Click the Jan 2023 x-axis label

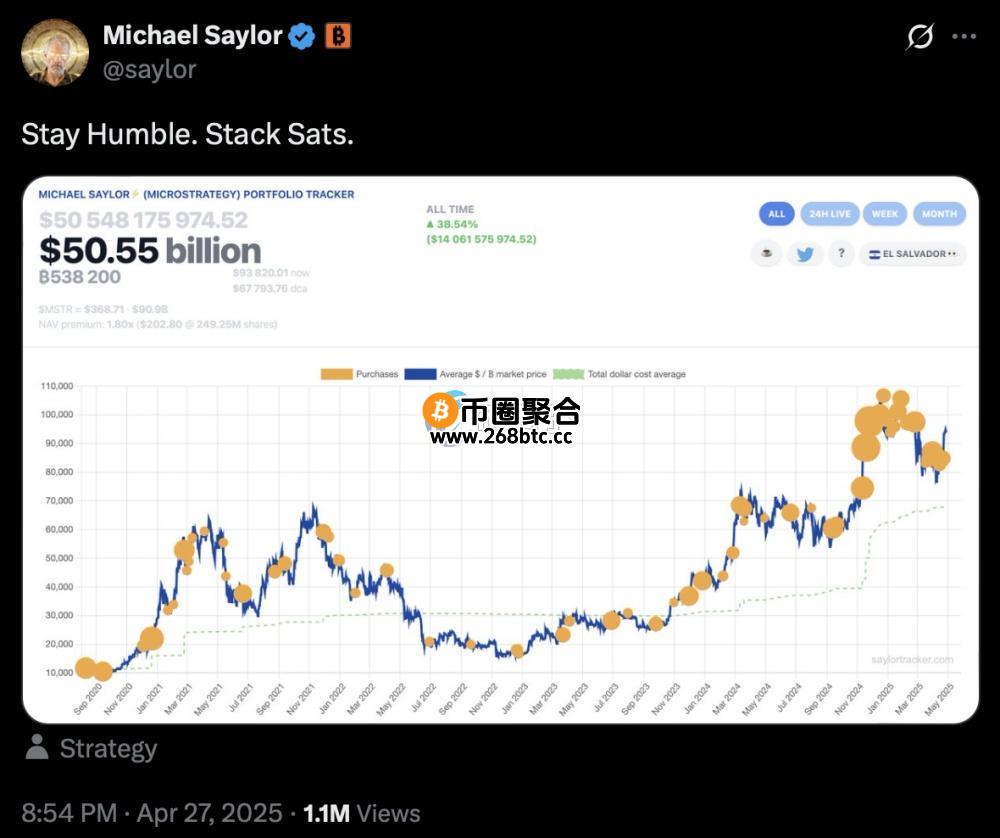coord(515,699)
